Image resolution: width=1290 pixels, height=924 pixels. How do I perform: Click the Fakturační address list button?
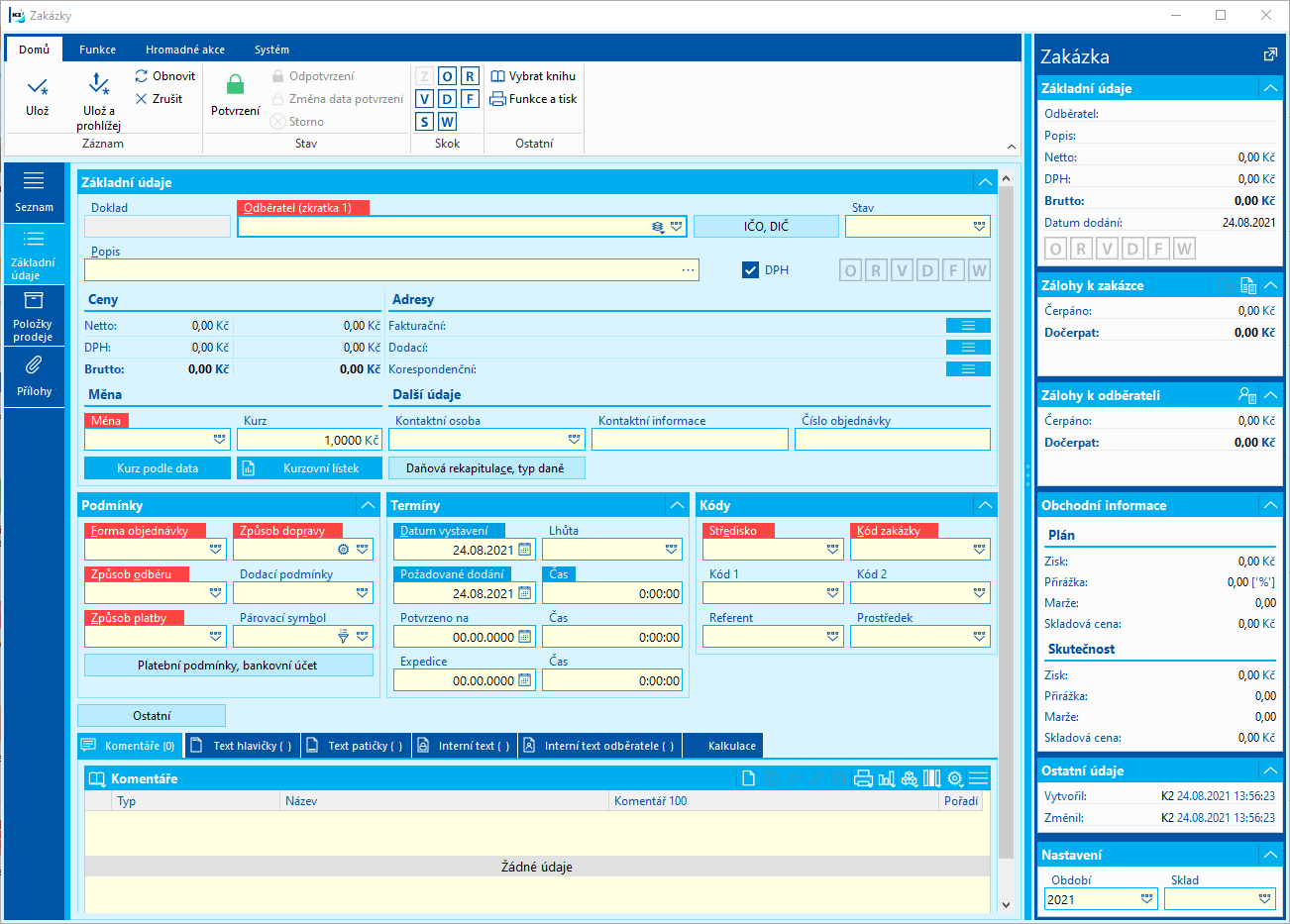click(x=968, y=326)
